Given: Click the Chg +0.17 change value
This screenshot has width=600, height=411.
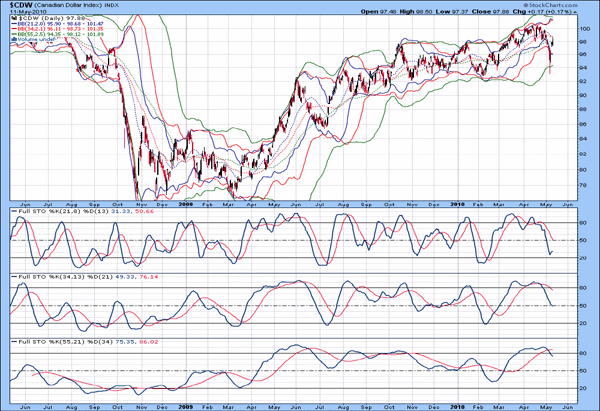Looking at the screenshot, I should [555, 13].
